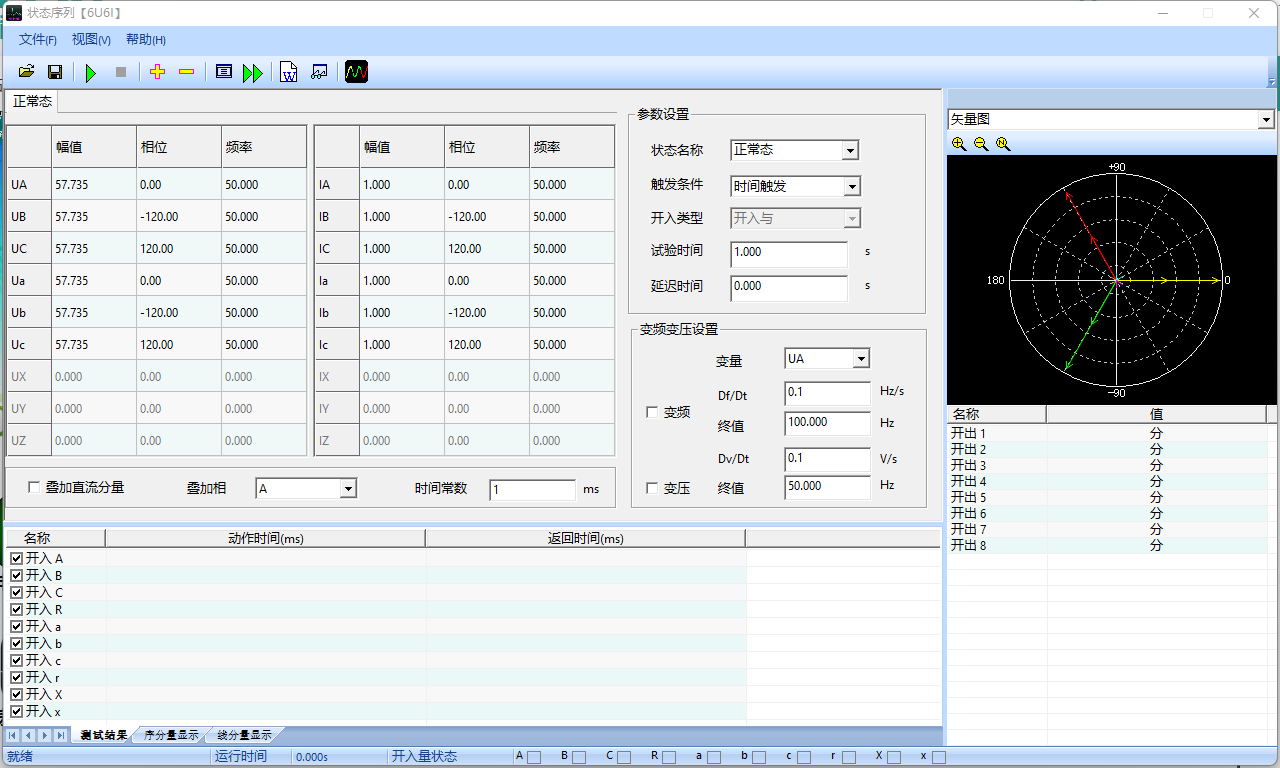The image size is (1280, 768).
Task: Click the 试验时间 input field
Action: (788, 253)
